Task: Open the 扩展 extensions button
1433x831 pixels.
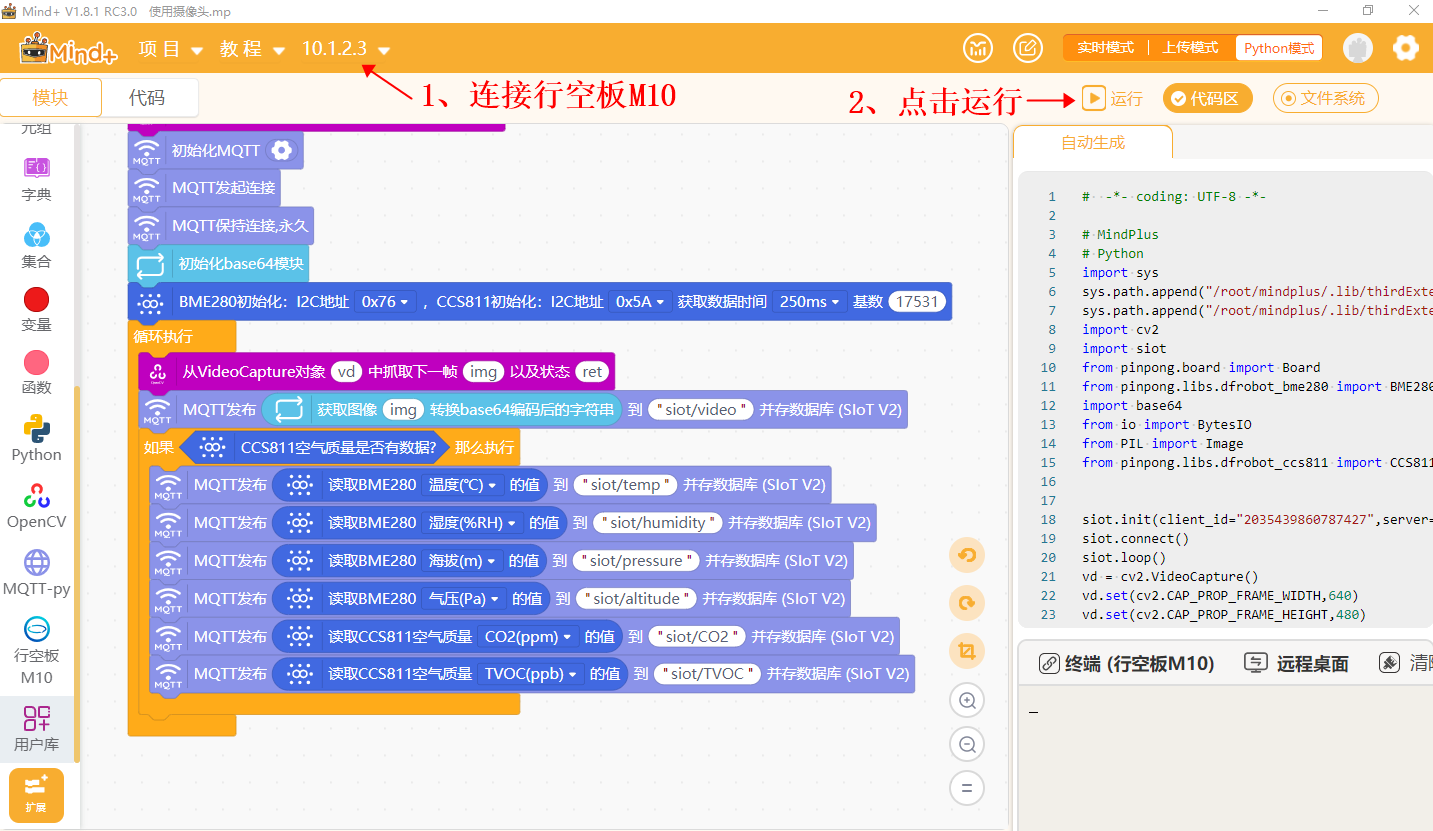Action: 36,795
